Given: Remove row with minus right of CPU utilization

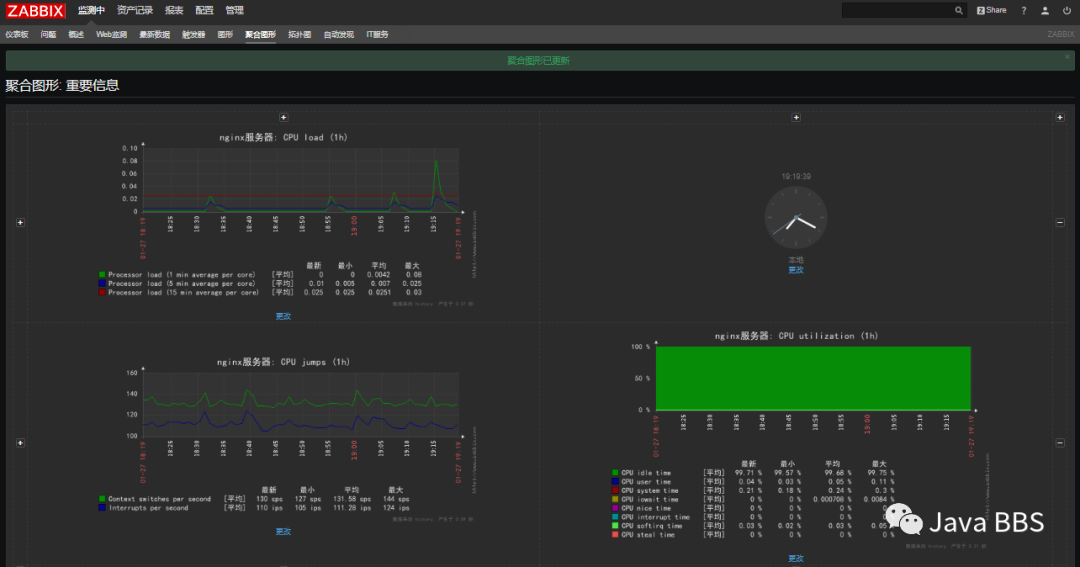Looking at the screenshot, I should pyautogui.click(x=1060, y=443).
